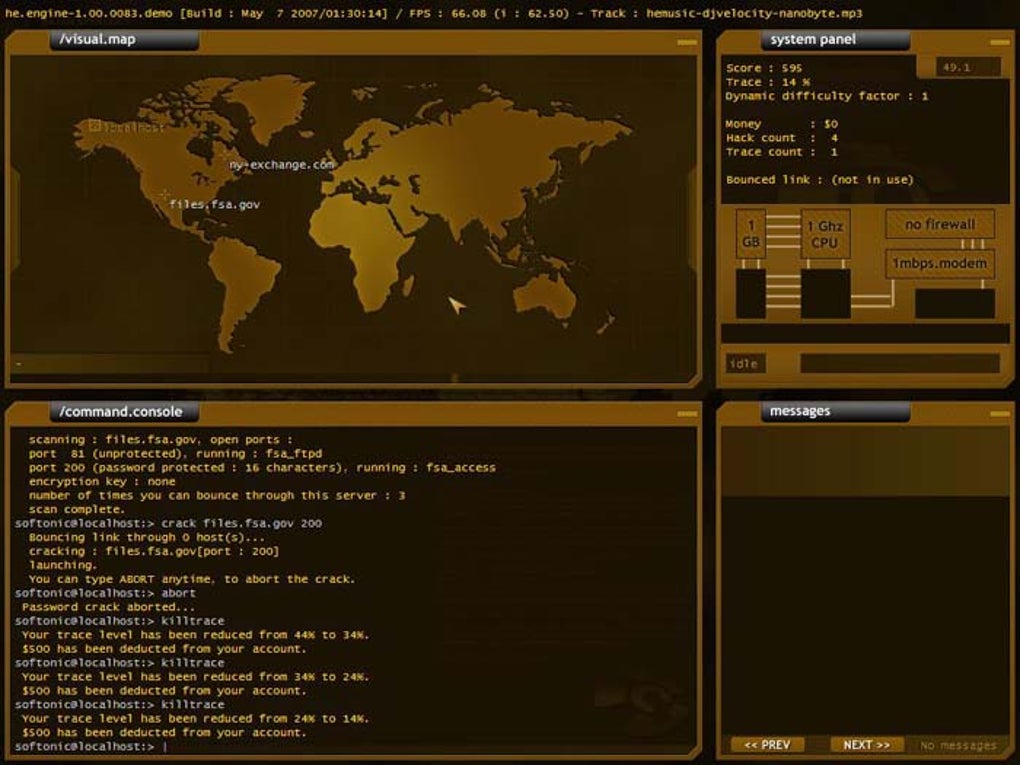1020x765 pixels.
Task: Select the /visual.map title tab
Action: pyautogui.click(x=124, y=40)
